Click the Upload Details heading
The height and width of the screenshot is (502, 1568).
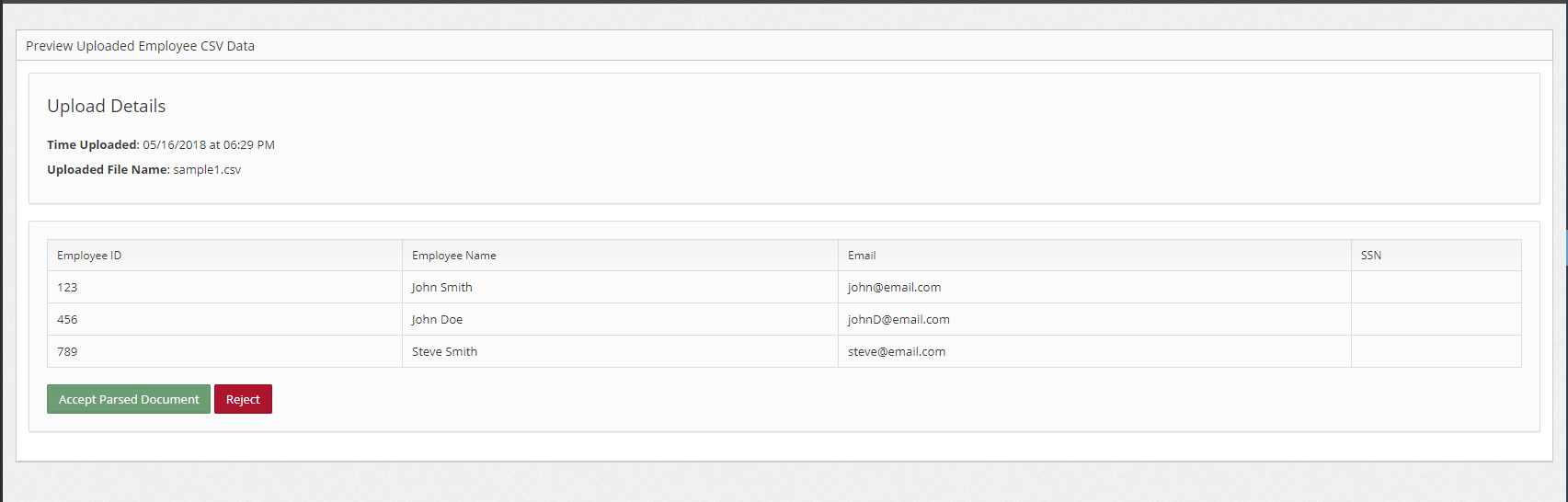click(x=107, y=106)
